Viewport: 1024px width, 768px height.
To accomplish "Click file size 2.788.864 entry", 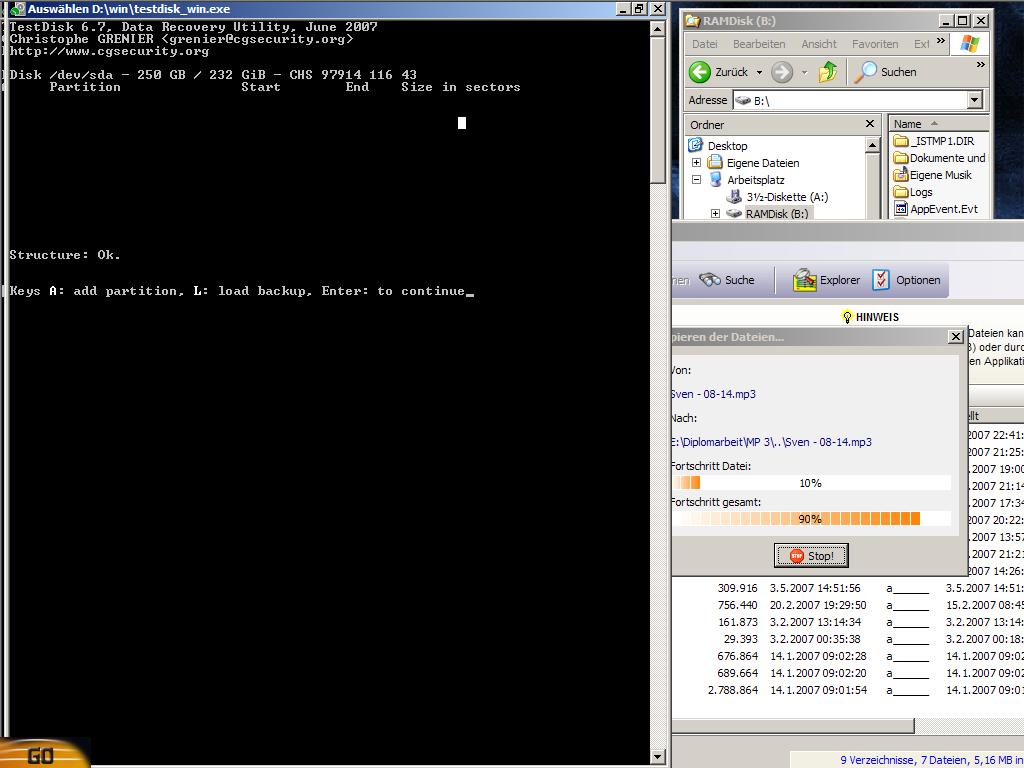I will 733,690.
